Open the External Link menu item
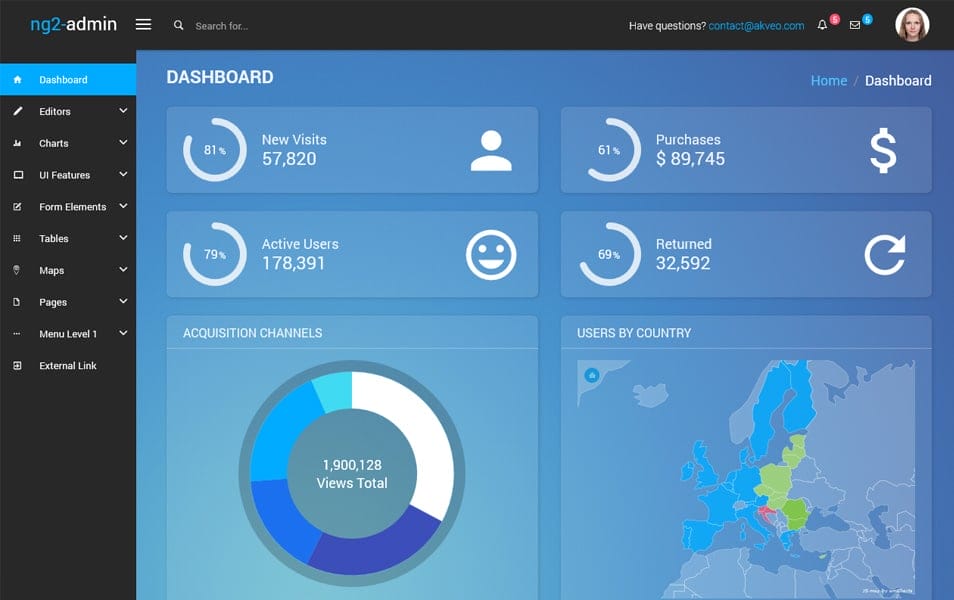954x600 pixels. click(68, 366)
